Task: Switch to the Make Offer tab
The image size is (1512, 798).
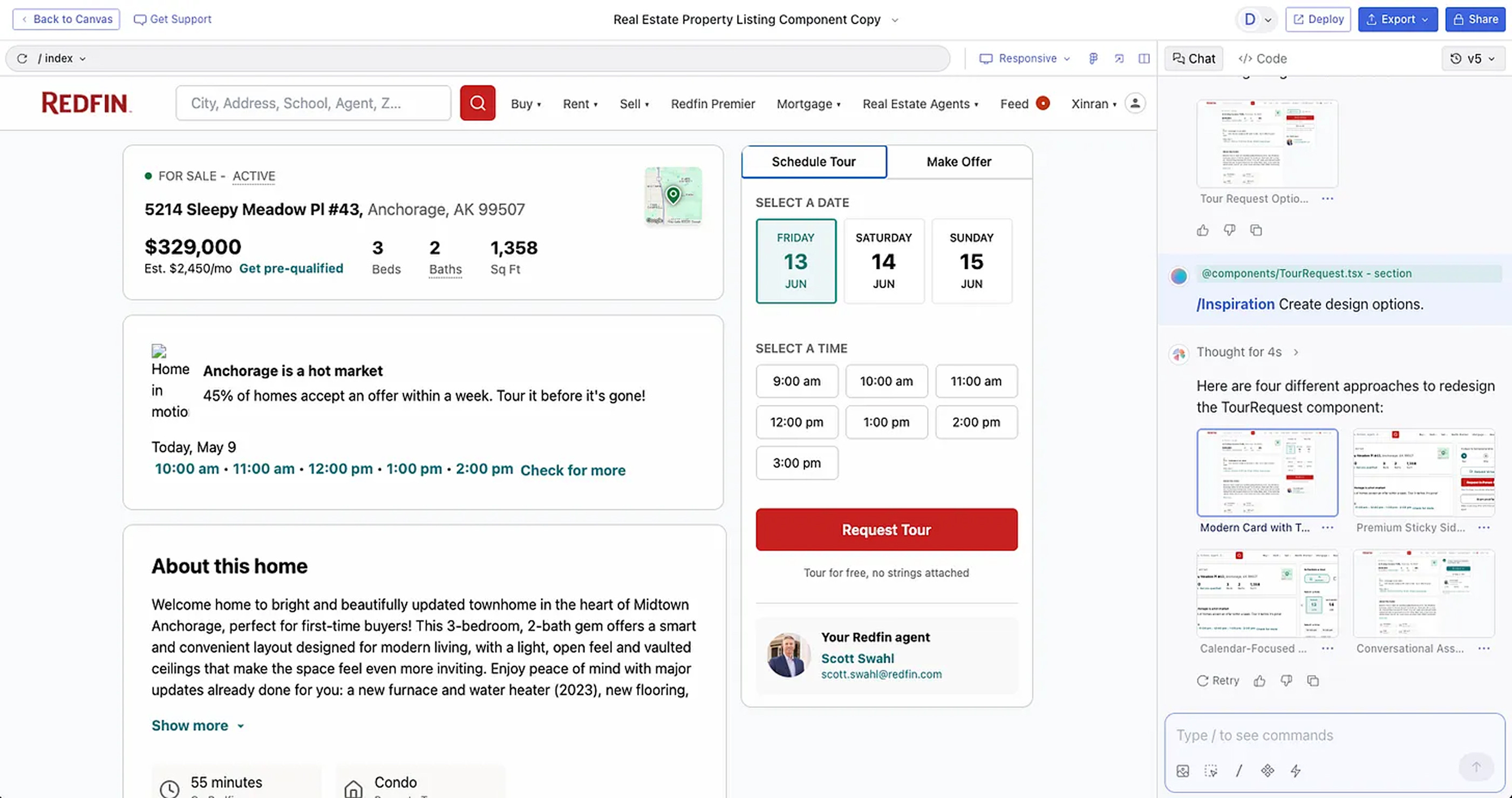Action: [958, 161]
